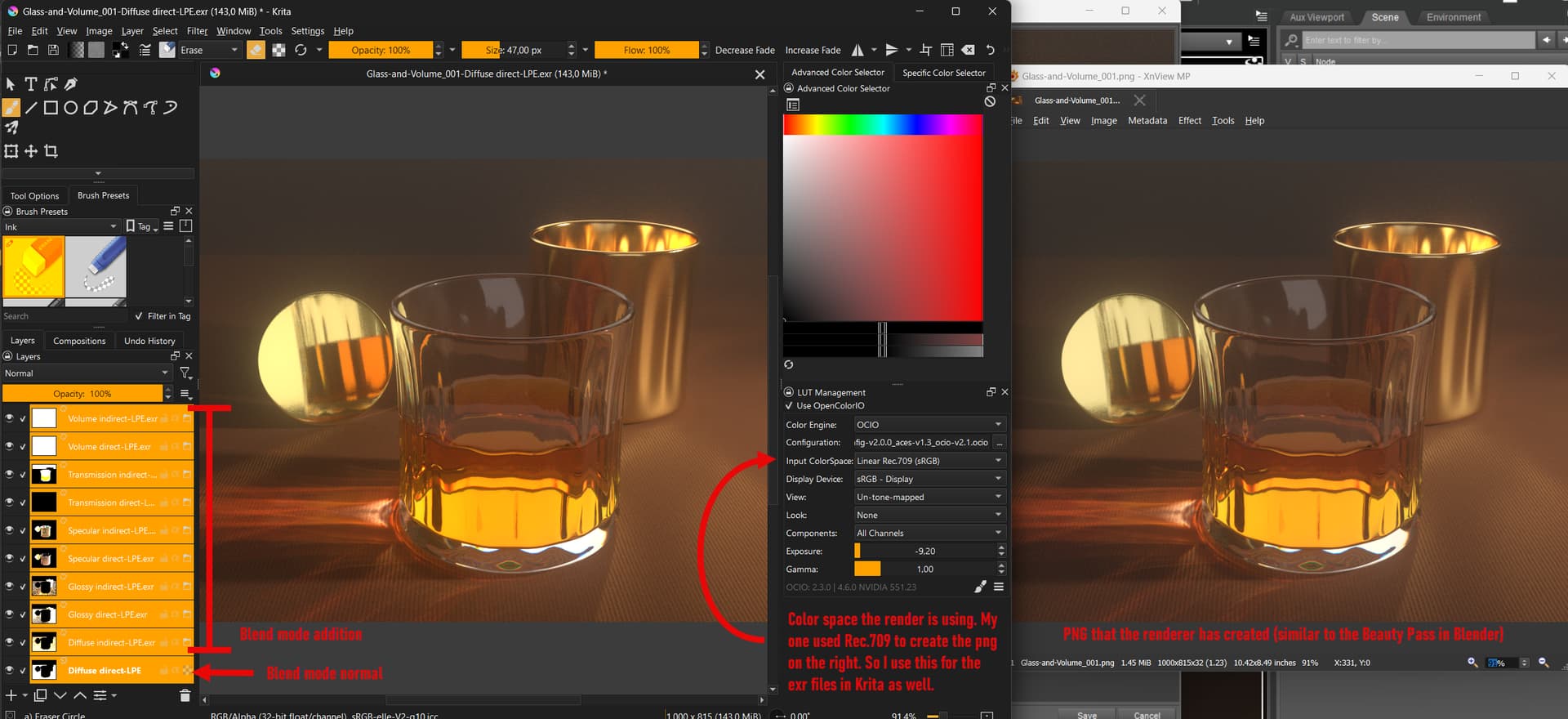Viewport: 1568px width, 719px height.
Task: Uncheck the Use OpenColorIO checkbox
Action: [789, 406]
